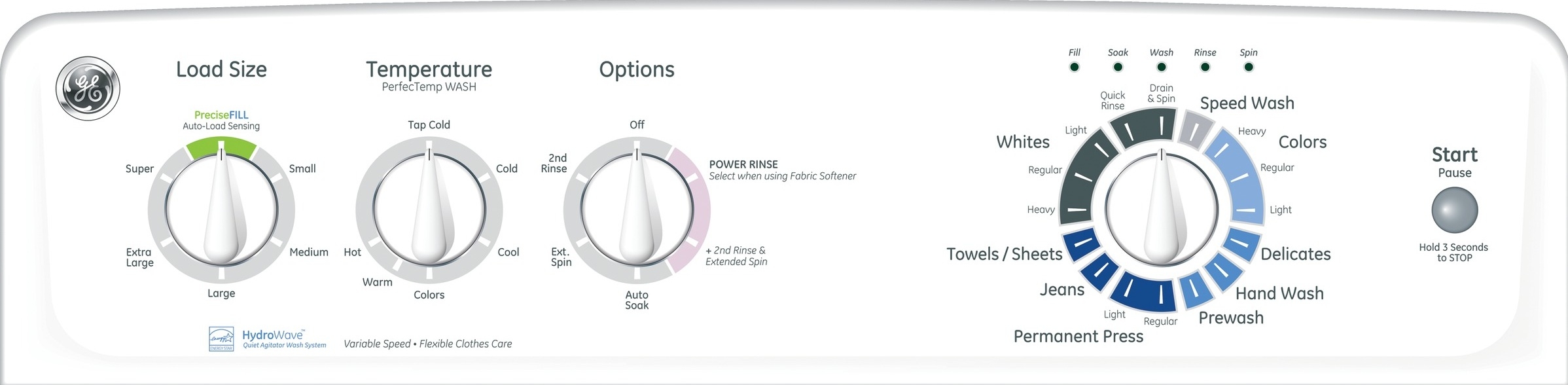Select the Towels / Sheets cycle segment
The height and width of the screenshot is (385, 1568).
[1081, 244]
